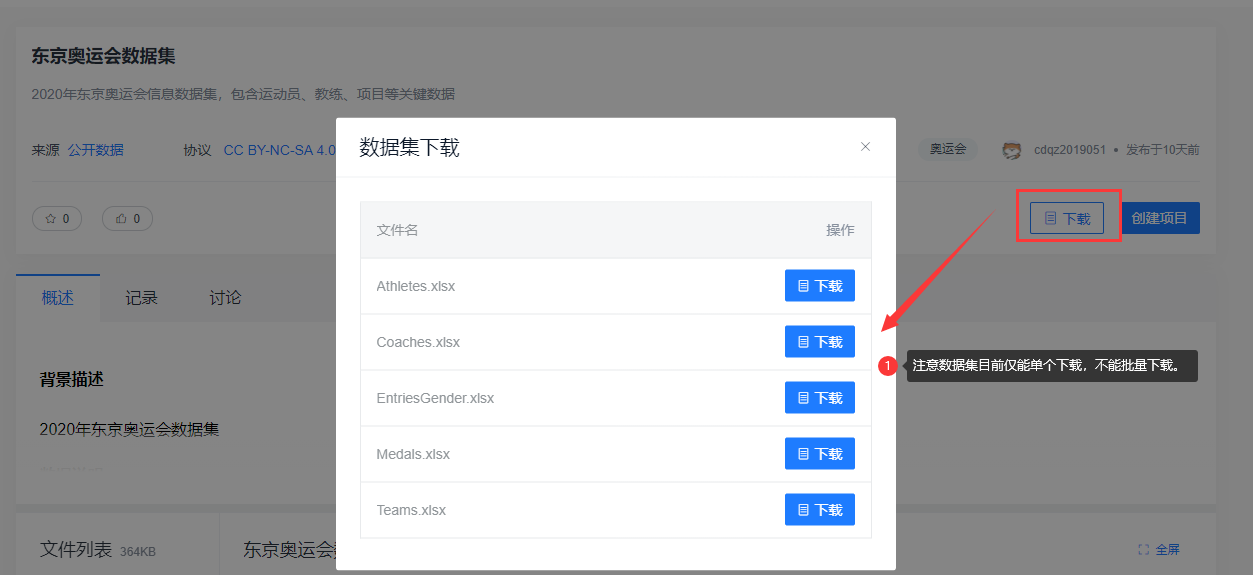Screen dimensions: 1253x575
Task: Open the CC BY-NC-SA 4.0 license link
Action: tap(279, 150)
